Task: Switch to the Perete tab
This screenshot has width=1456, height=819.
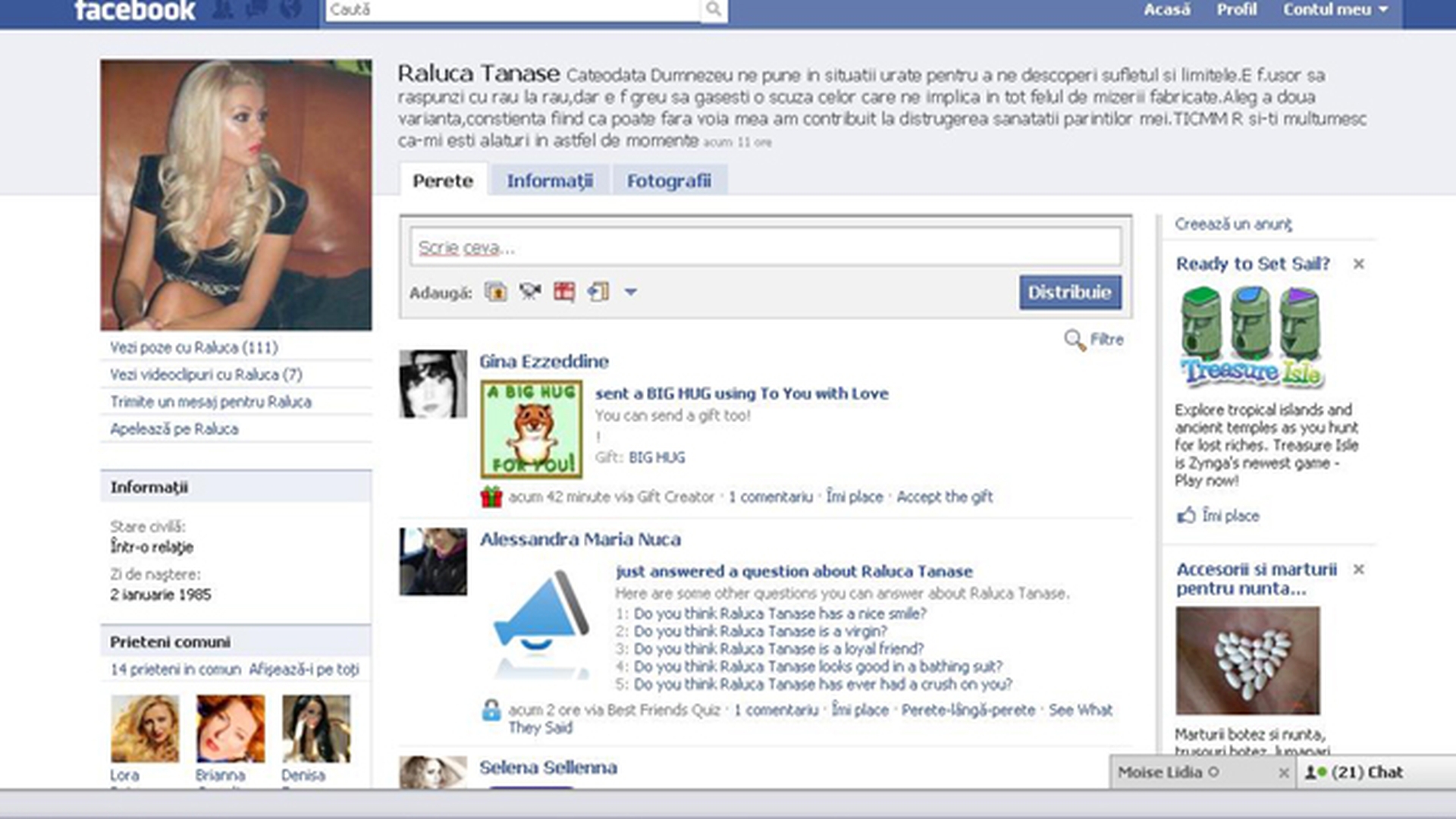Action: [443, 180]
